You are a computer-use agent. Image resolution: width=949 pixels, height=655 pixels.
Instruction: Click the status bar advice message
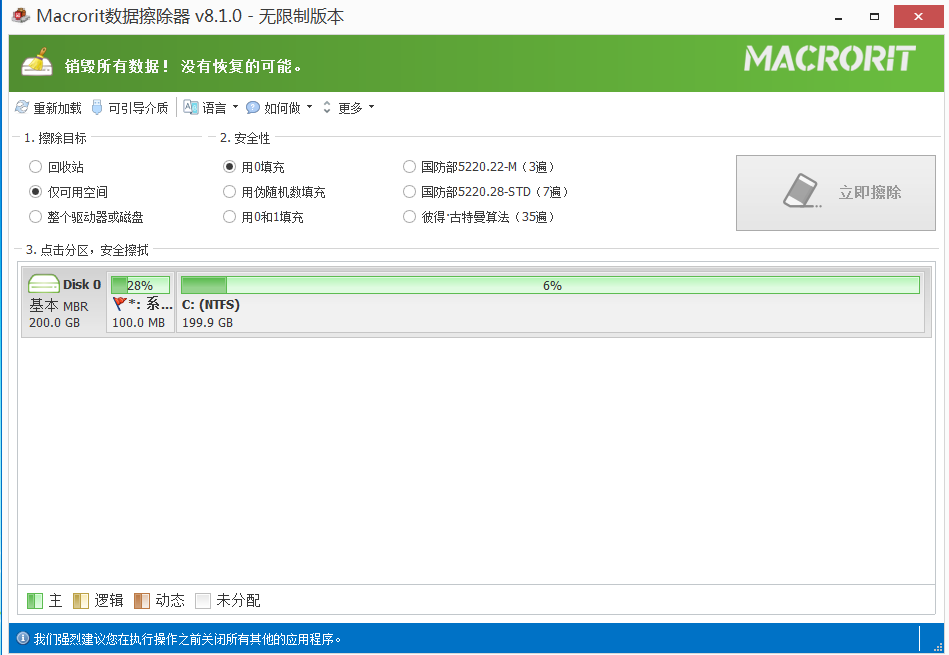click(x=187, y=639)
